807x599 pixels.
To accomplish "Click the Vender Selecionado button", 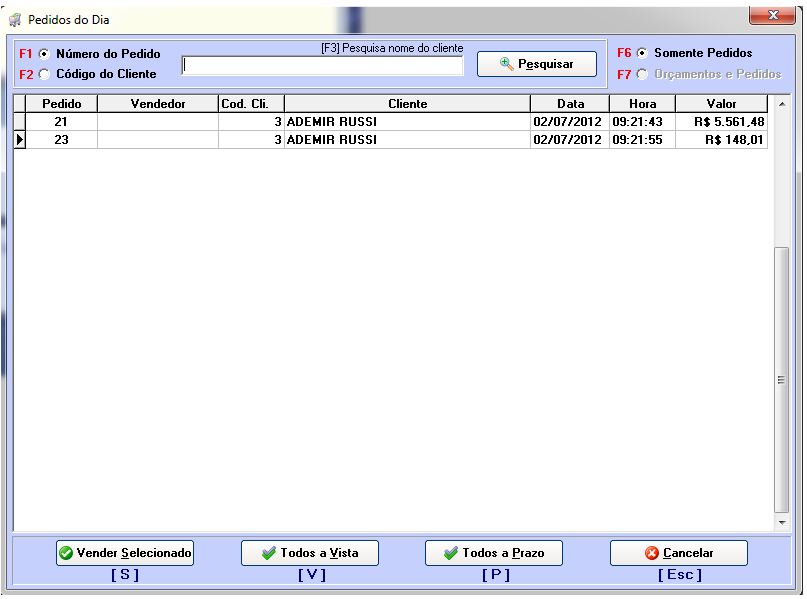I will (125, 553).
